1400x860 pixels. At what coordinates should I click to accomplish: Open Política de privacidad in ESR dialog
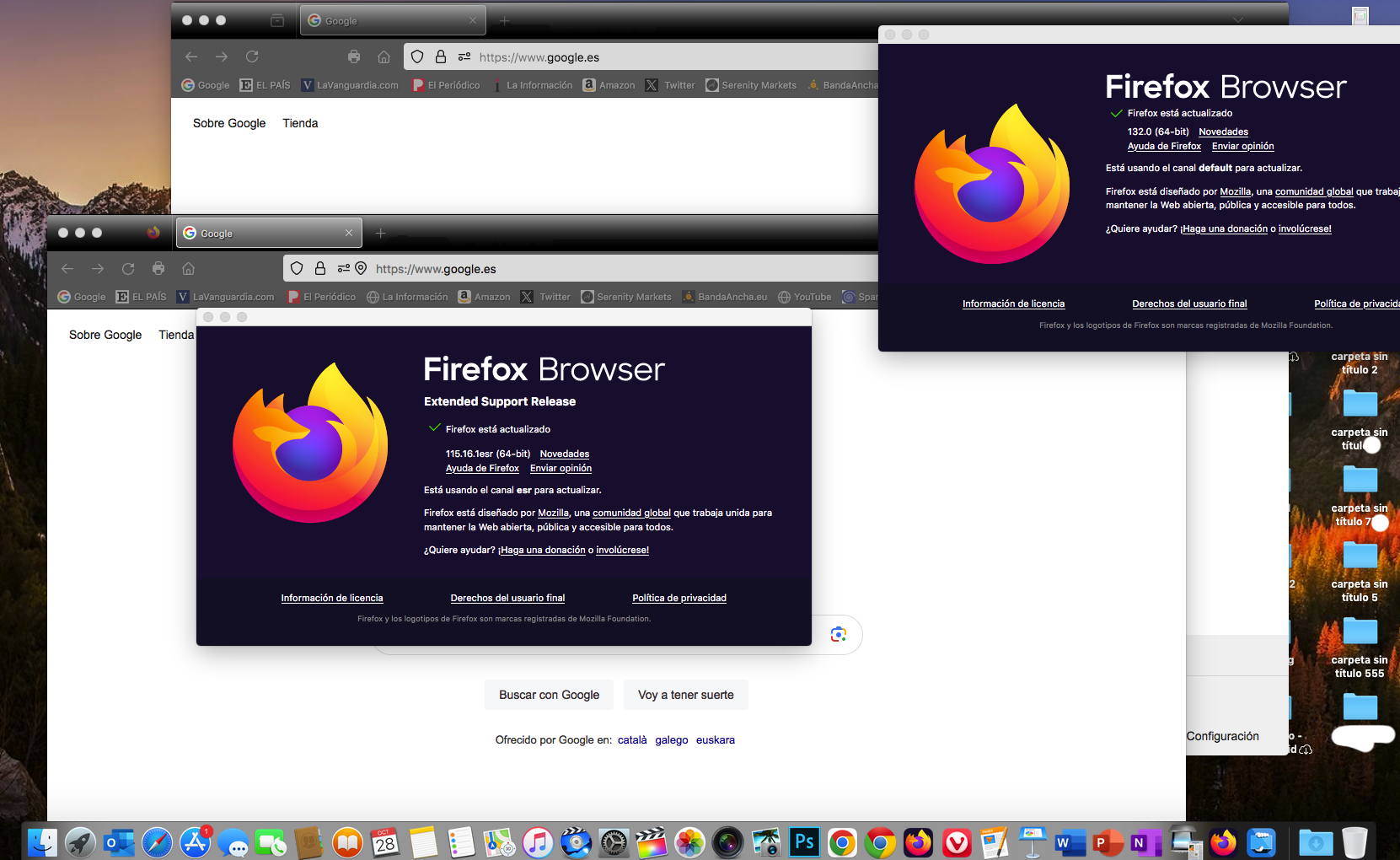click(679, 598)
